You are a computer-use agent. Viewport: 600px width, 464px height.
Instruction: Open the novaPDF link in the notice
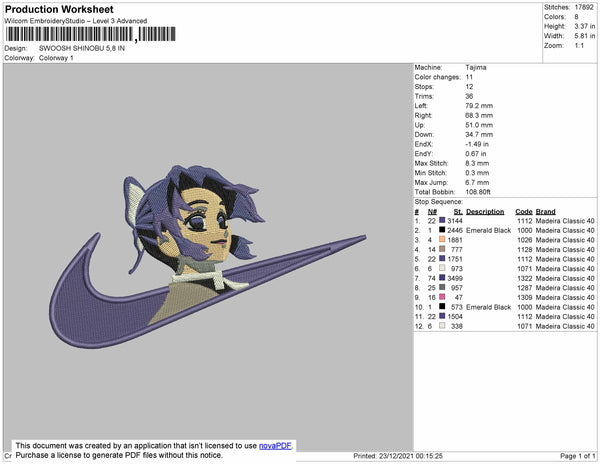pyautogui.click(x=276, y=446)
